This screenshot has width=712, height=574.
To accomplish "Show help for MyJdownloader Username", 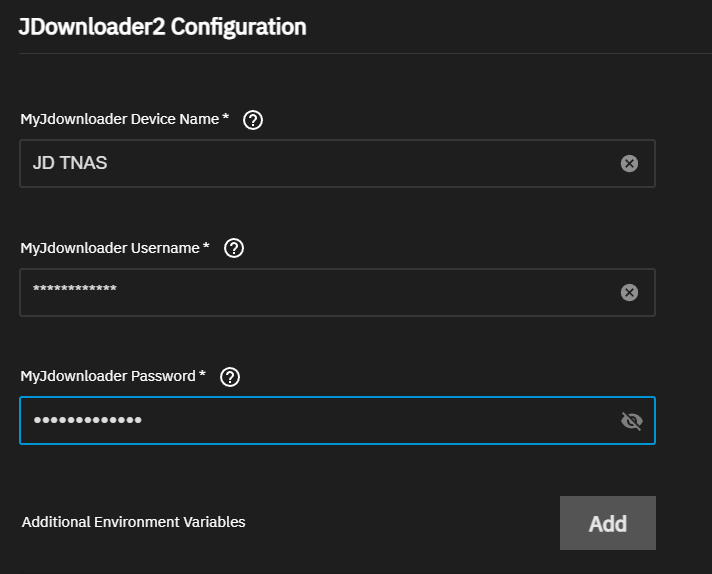I will pyautogui.click(x=234, y=248).
